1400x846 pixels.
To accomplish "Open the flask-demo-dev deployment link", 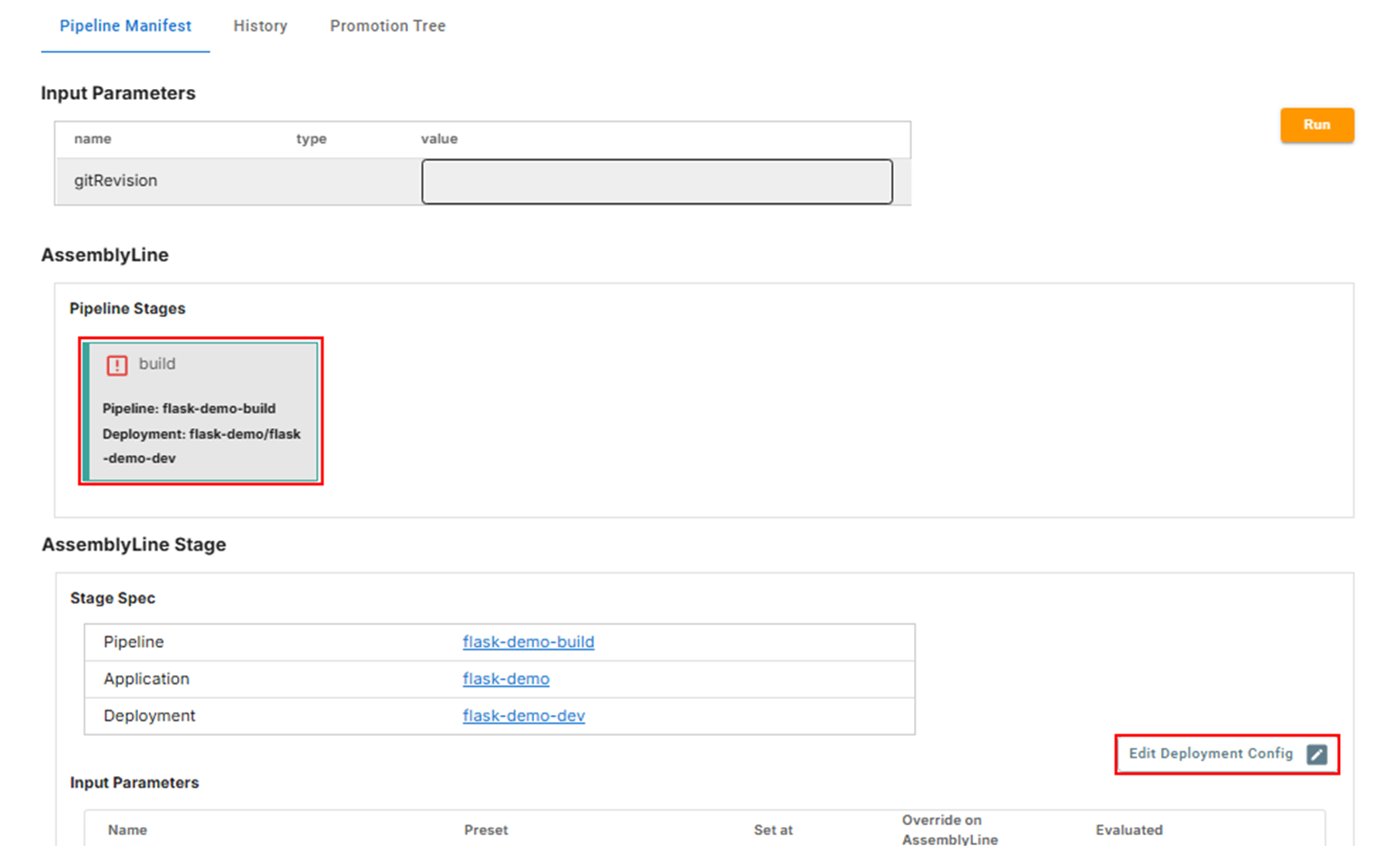I will tap(523, 716).
